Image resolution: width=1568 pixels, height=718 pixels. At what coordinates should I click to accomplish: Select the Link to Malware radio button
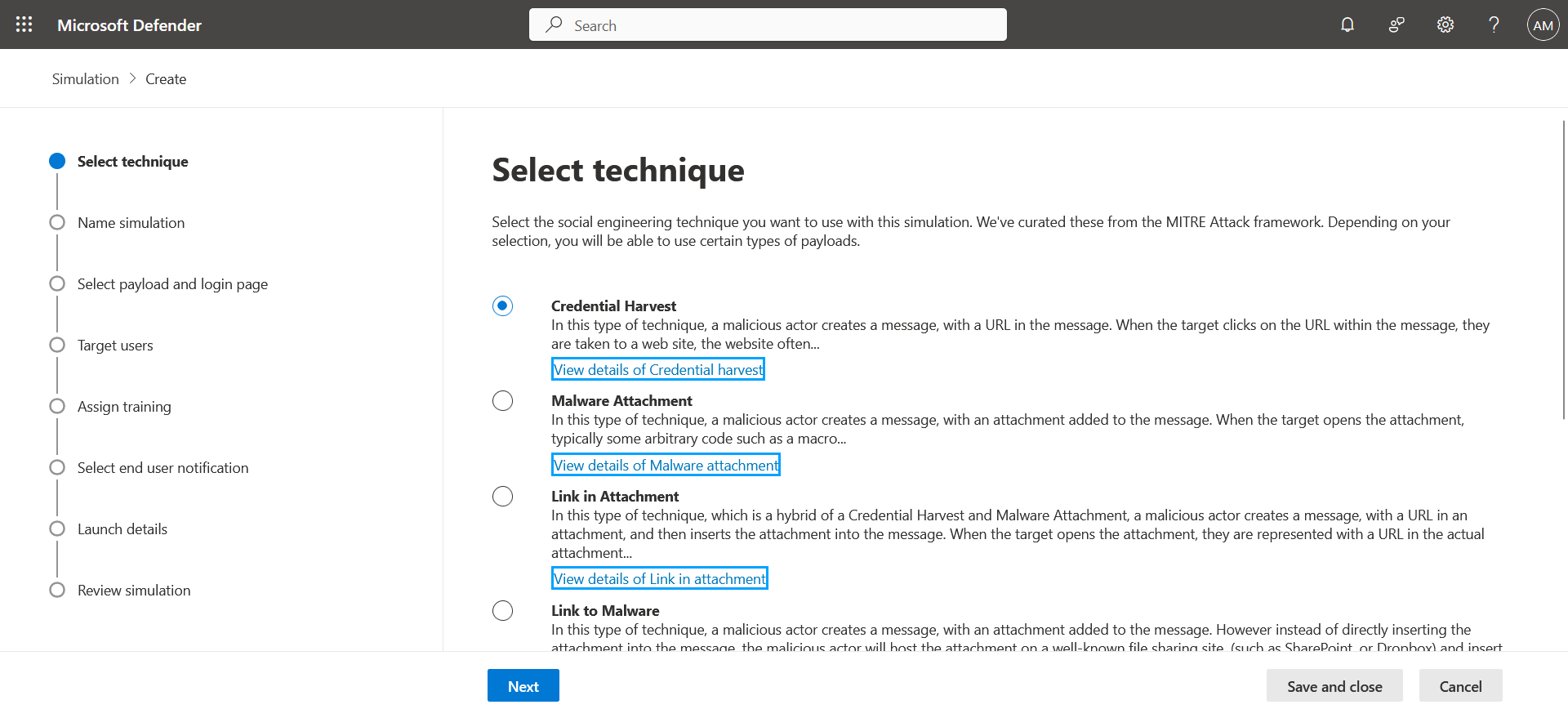[502, 610]
